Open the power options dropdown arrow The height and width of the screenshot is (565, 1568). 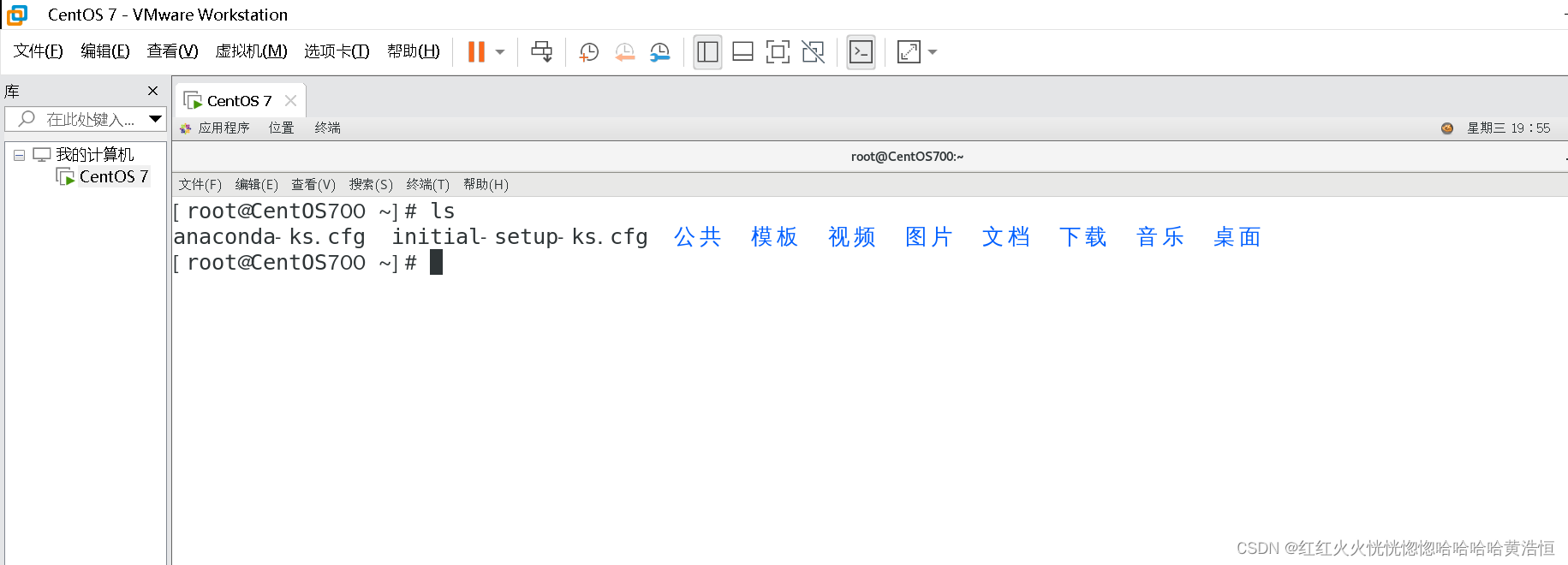500,52
